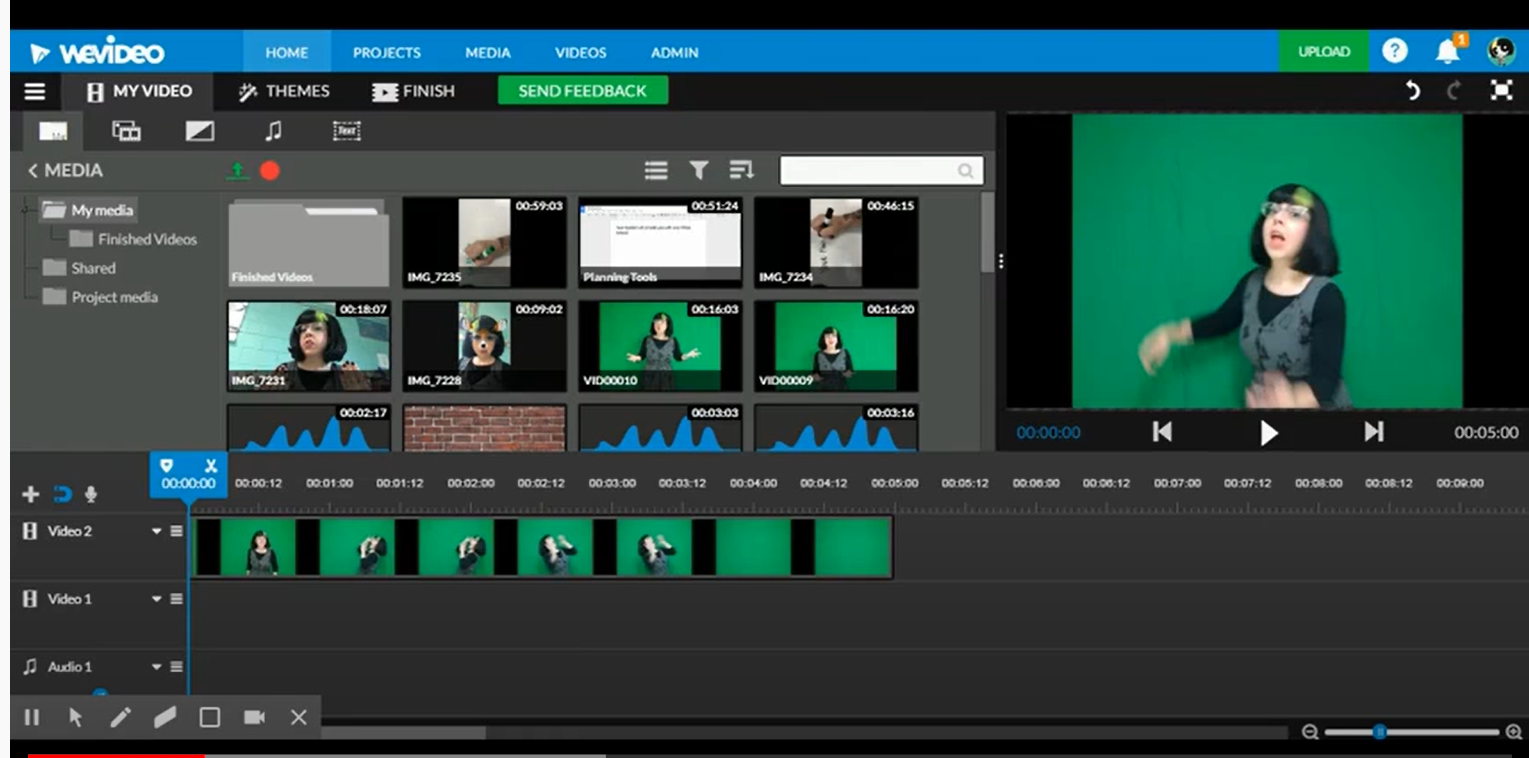Viewport: 1529px width, 758px height.
Task: Open the PROJECTS menu
Action: pyautogui.click(x=386, y=52)
